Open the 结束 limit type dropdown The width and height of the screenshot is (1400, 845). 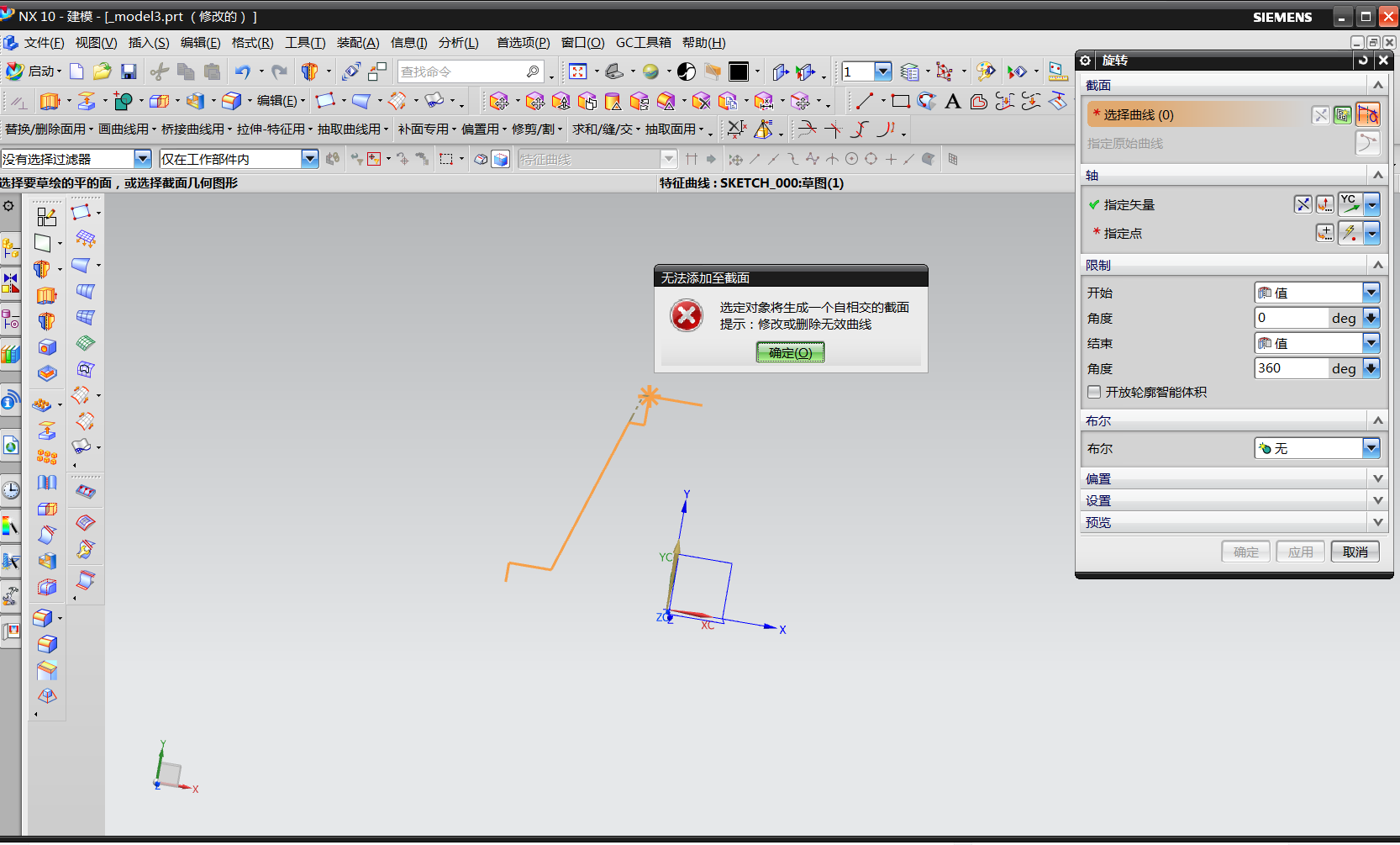pos(1371,343)
